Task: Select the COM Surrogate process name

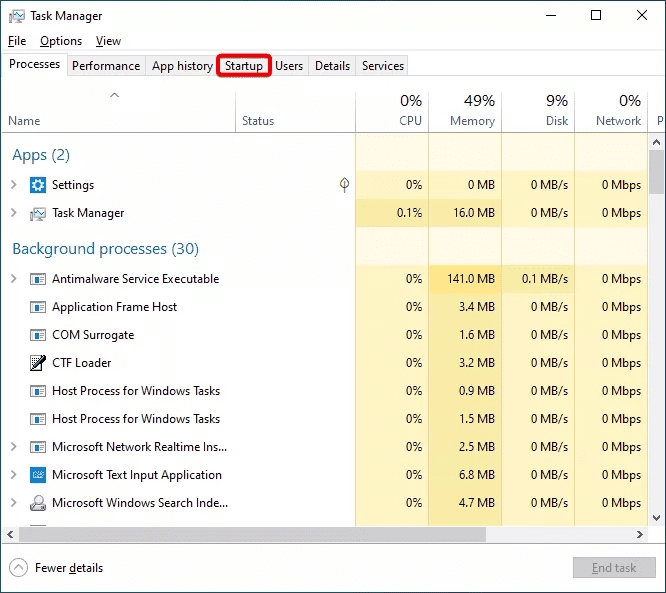Action: [x=93, y=335]
